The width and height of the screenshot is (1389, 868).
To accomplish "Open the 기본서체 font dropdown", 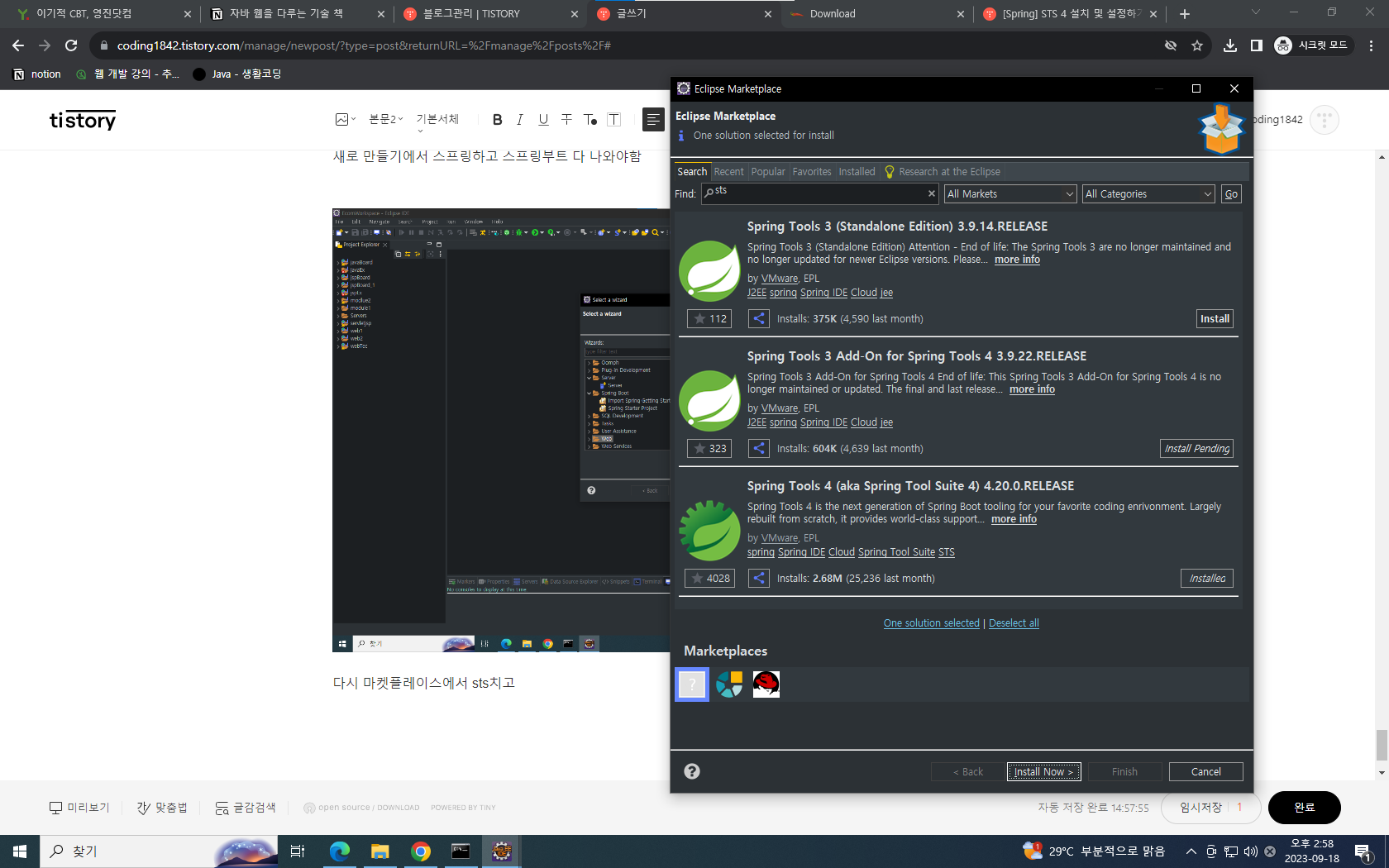I will point(437,121).
